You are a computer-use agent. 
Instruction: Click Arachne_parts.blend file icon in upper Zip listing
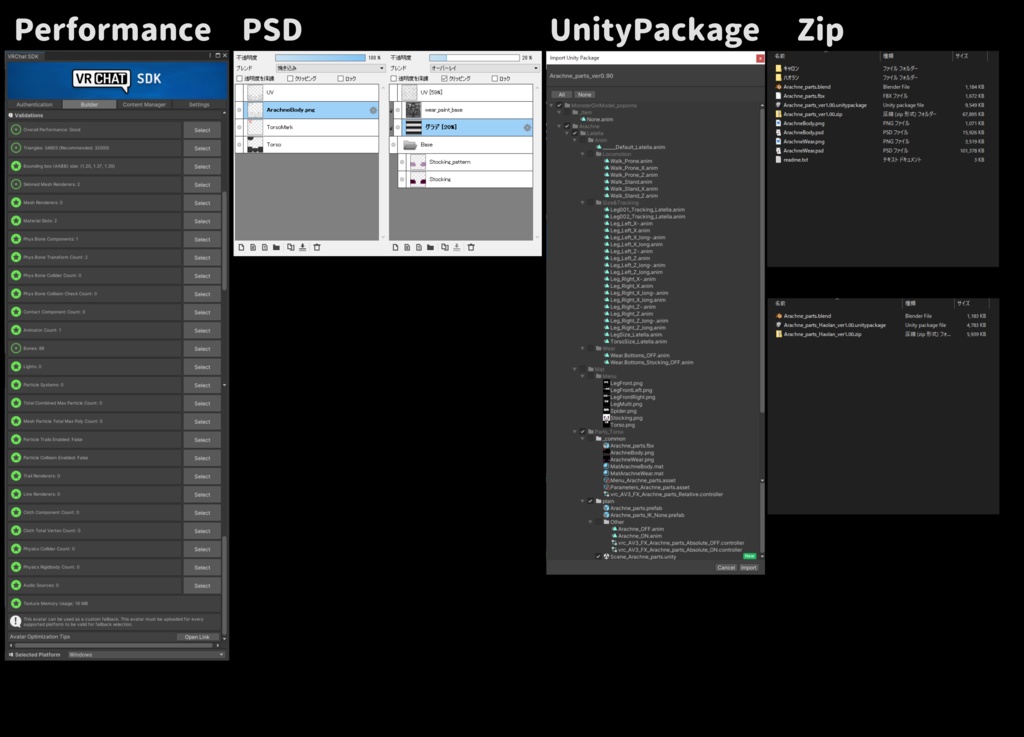click(778, 87)
